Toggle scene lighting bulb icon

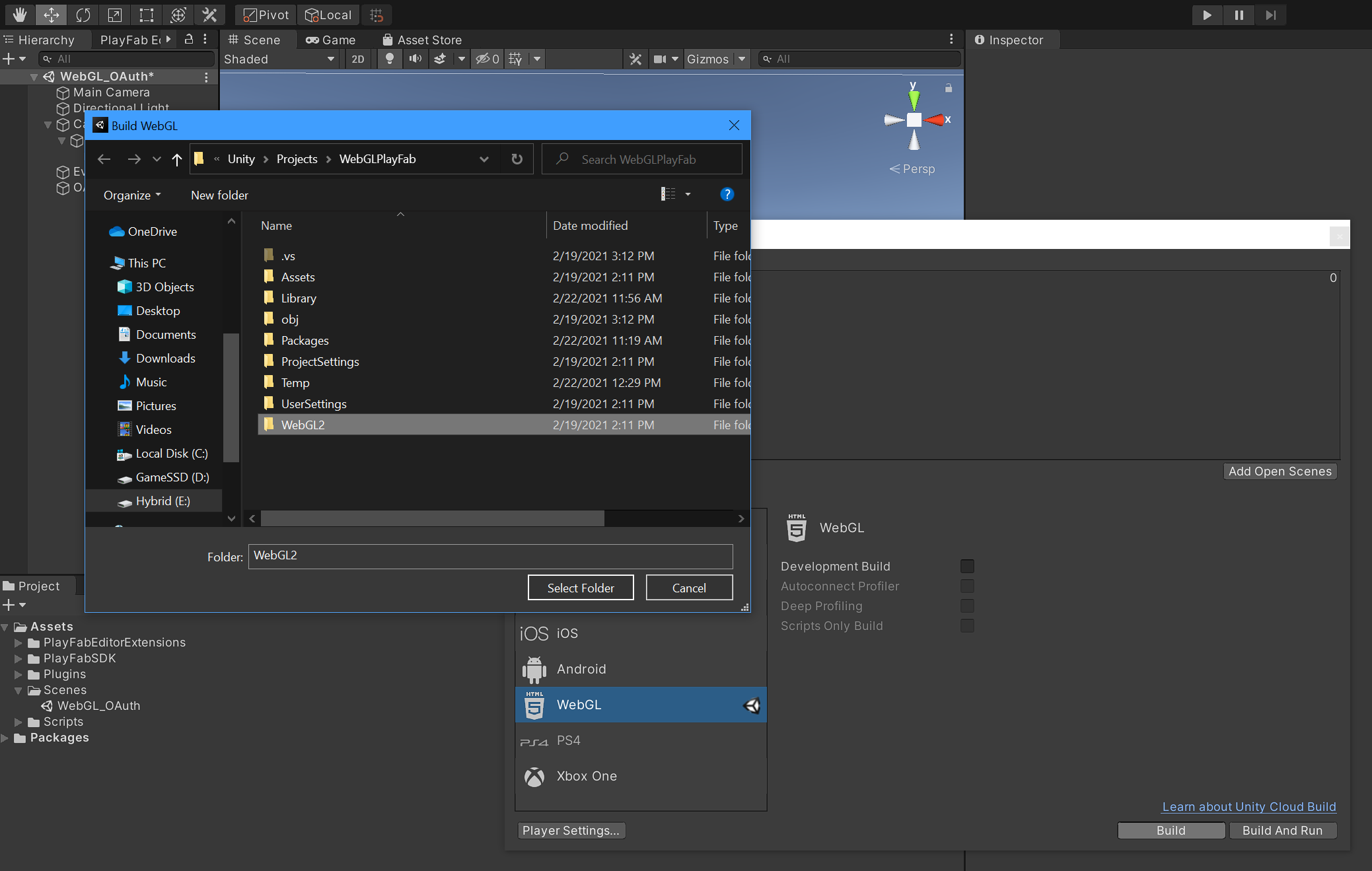click(x=390, y=59)
